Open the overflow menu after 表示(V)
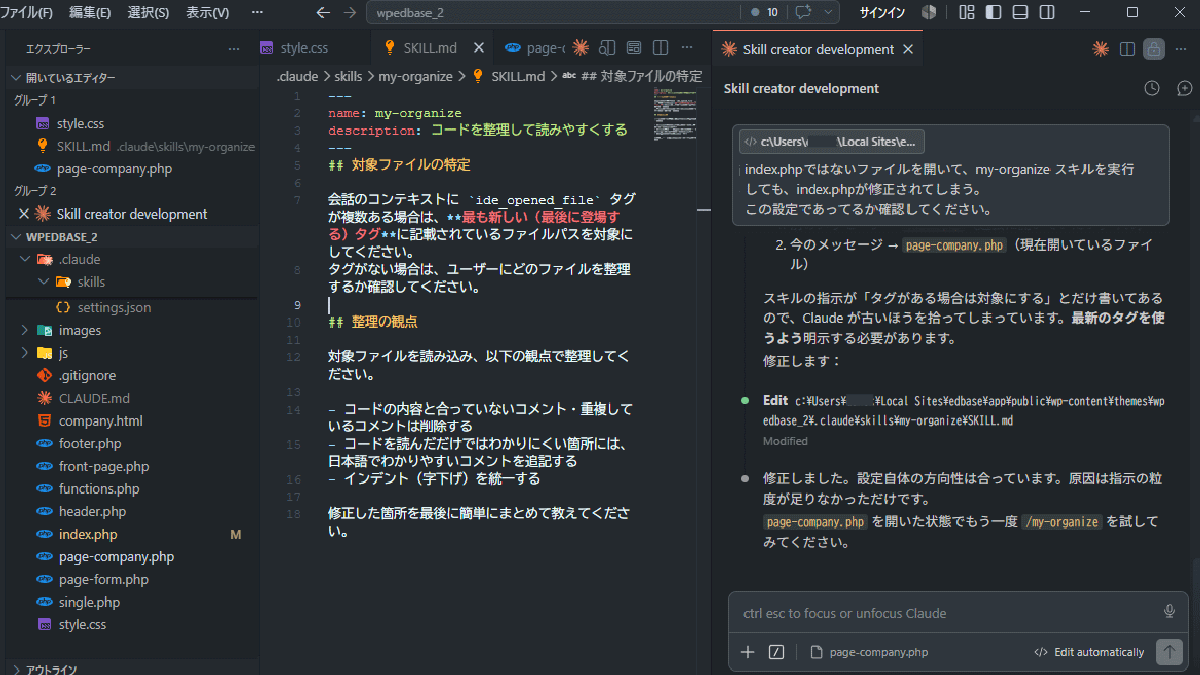This screenshot has height=675, width=1200. point(257,13)
